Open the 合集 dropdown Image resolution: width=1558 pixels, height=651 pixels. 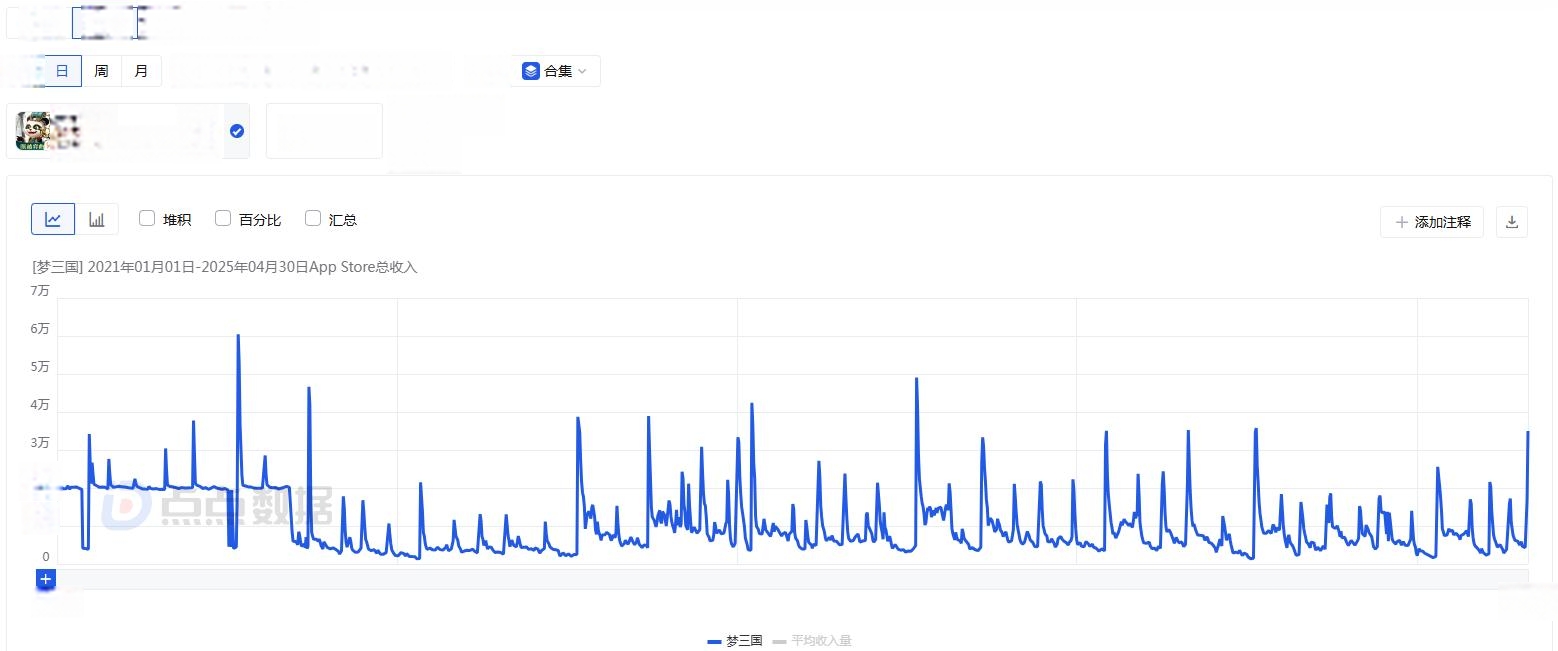556,71
